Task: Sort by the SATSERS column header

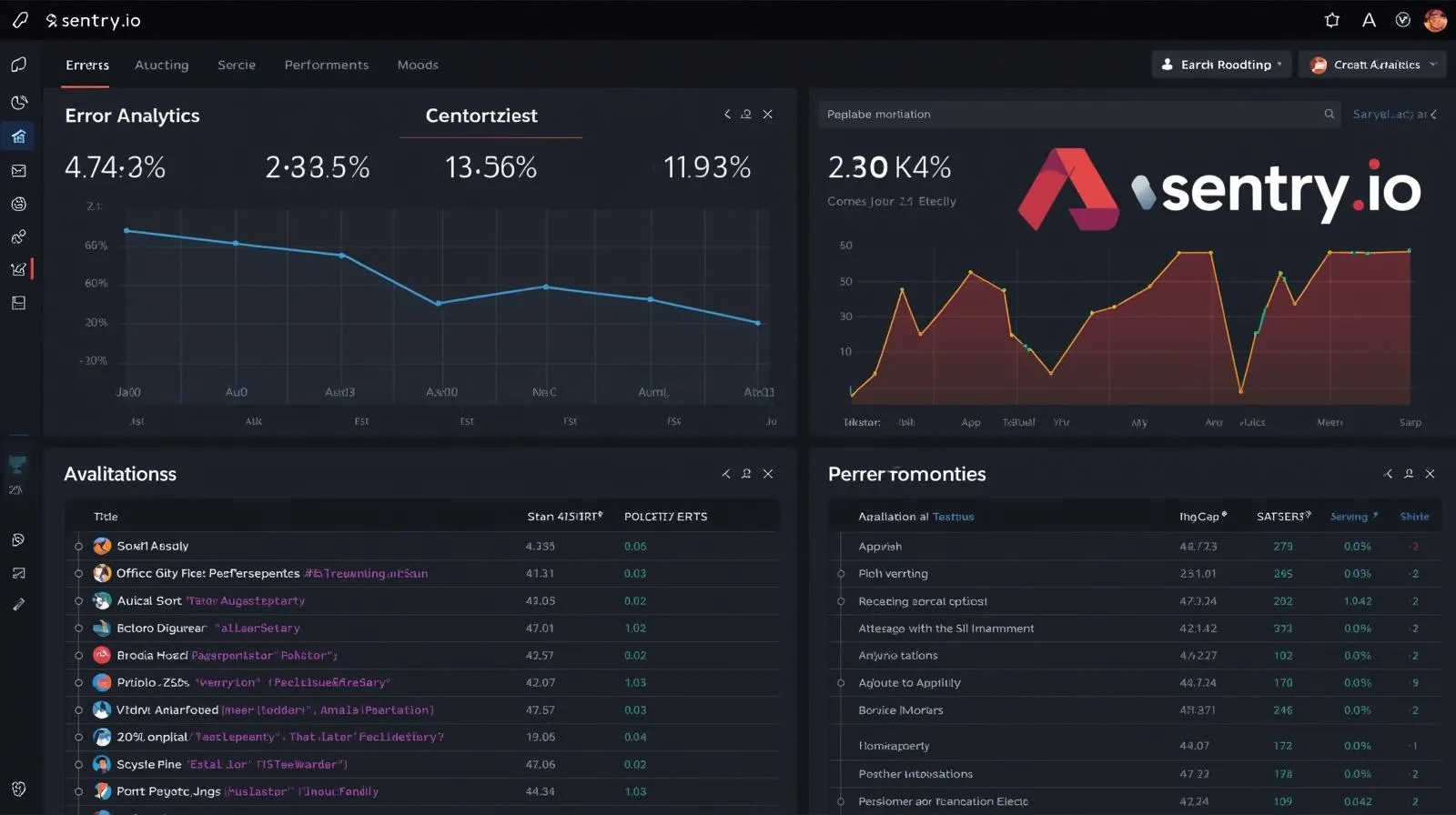Action: point(1283,516)
